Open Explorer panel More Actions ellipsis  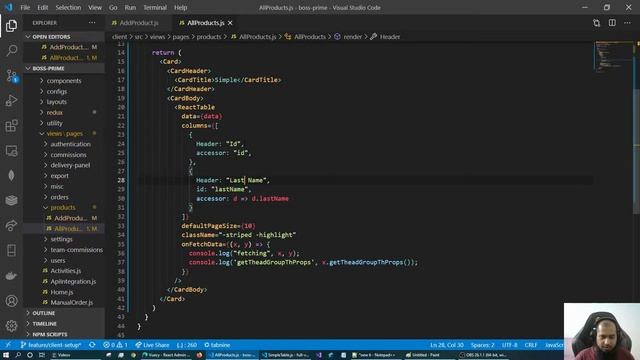tap(92, 23)
